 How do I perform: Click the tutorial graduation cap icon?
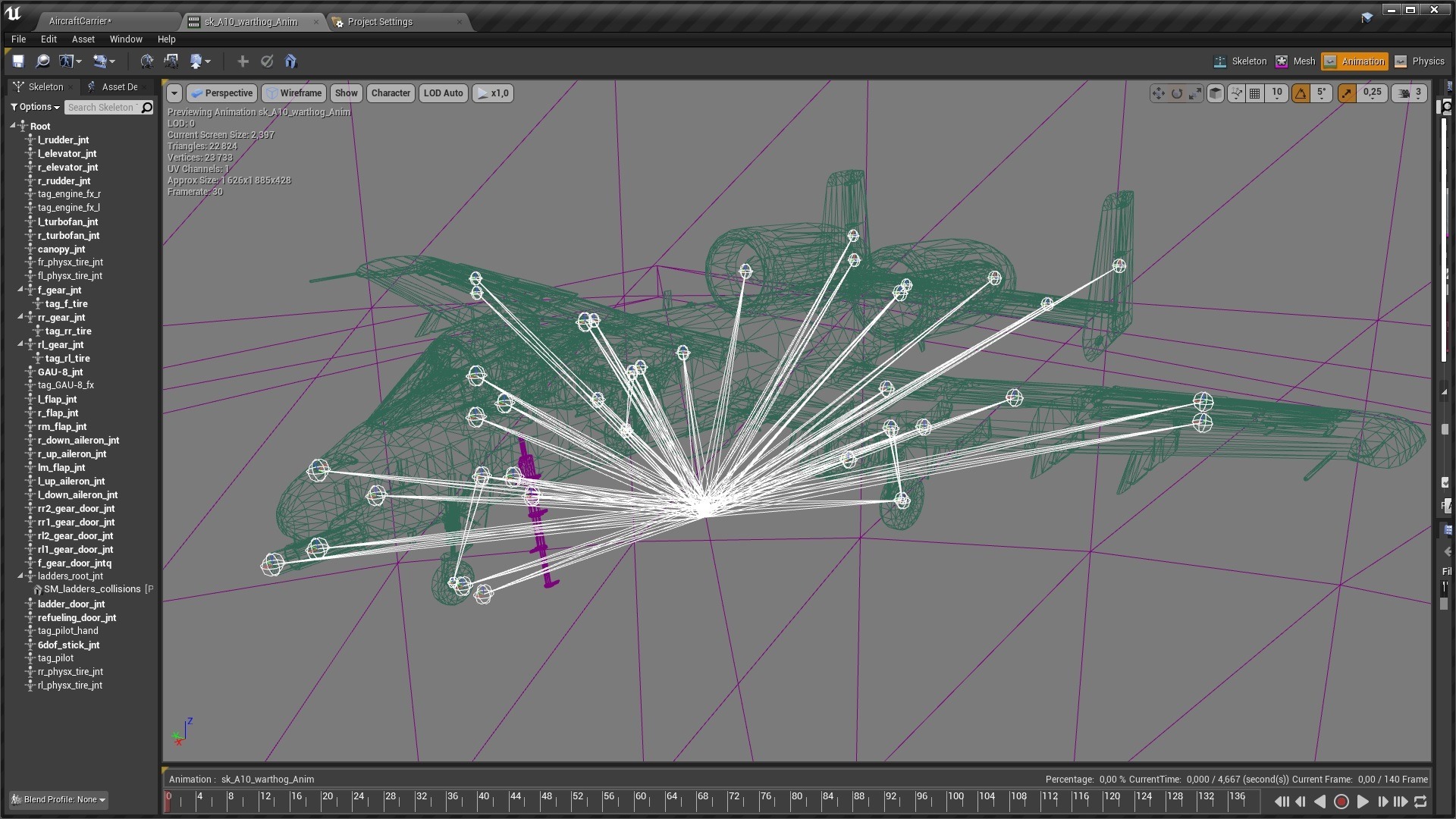tap(1367, 17)
